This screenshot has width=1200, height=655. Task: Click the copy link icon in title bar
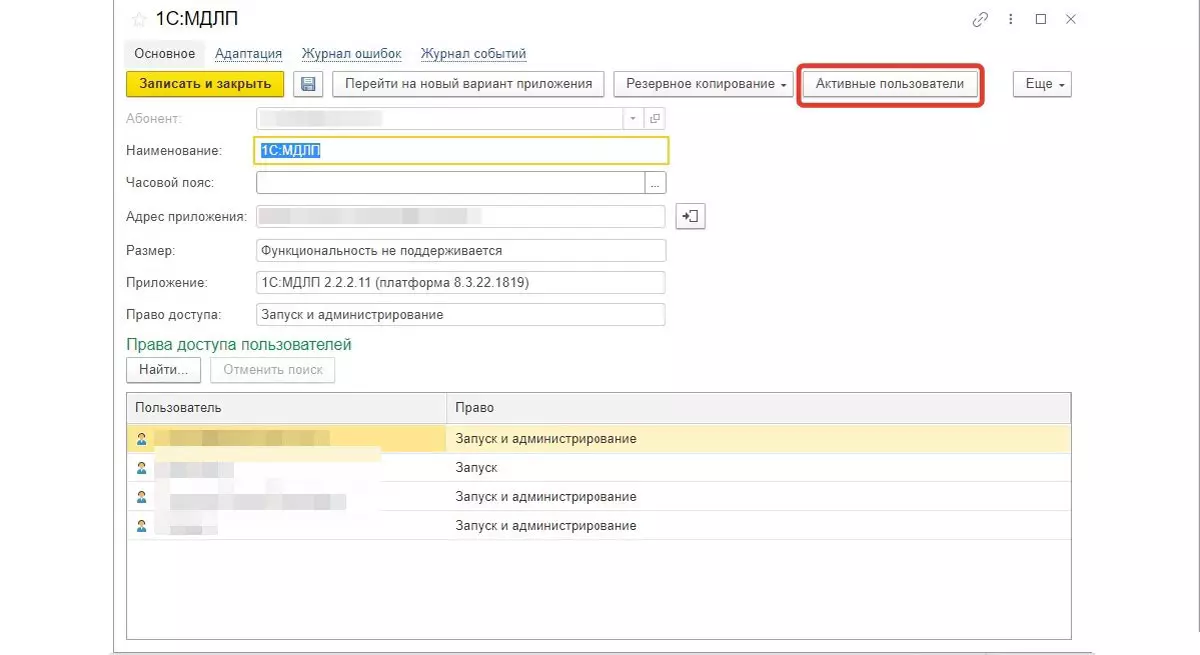[979, 19]
